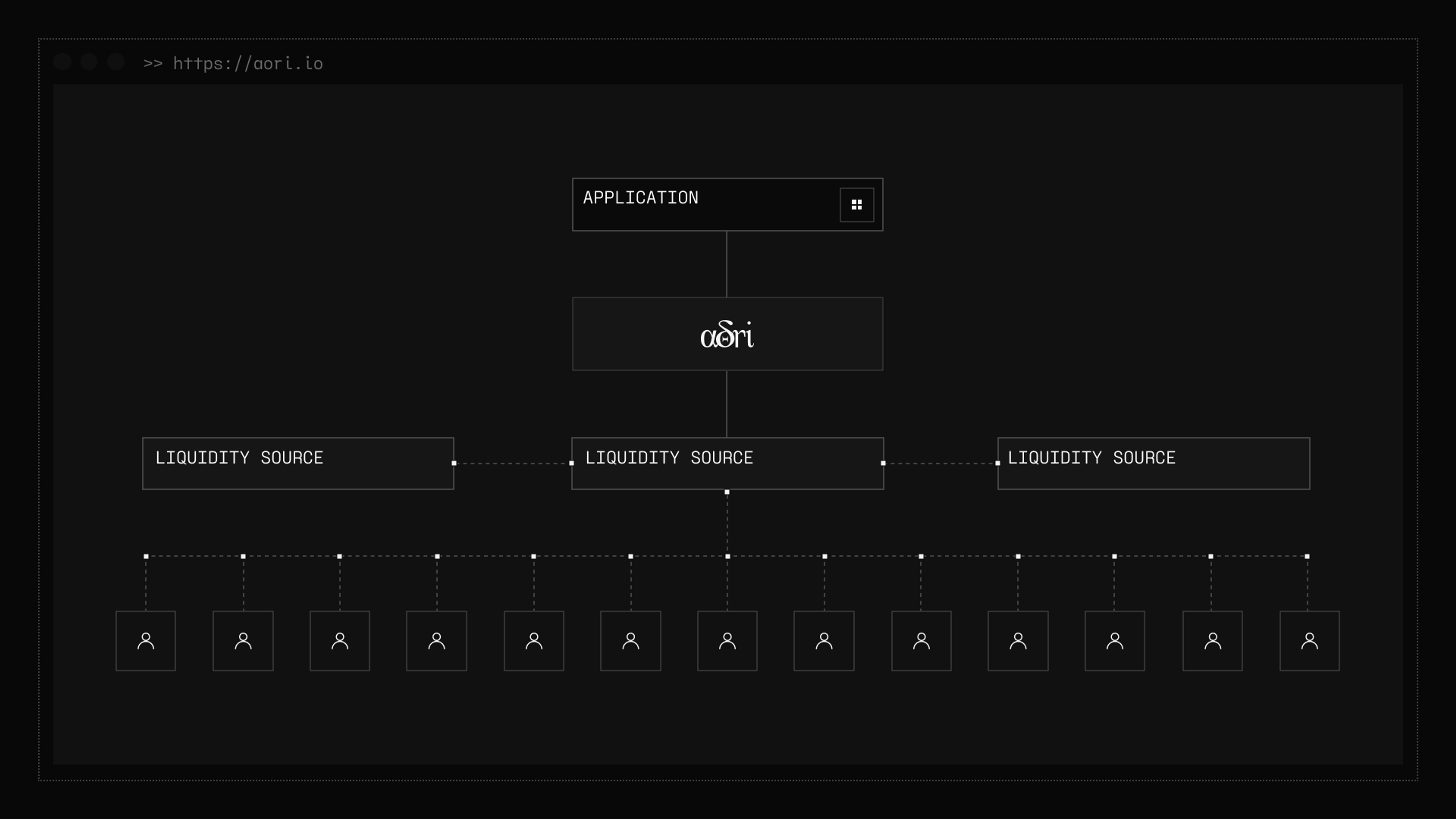Viewport: 1456px width, 819px height.
Task: Click the eleventh user icon from left
Action: [x=1115, y=641]
